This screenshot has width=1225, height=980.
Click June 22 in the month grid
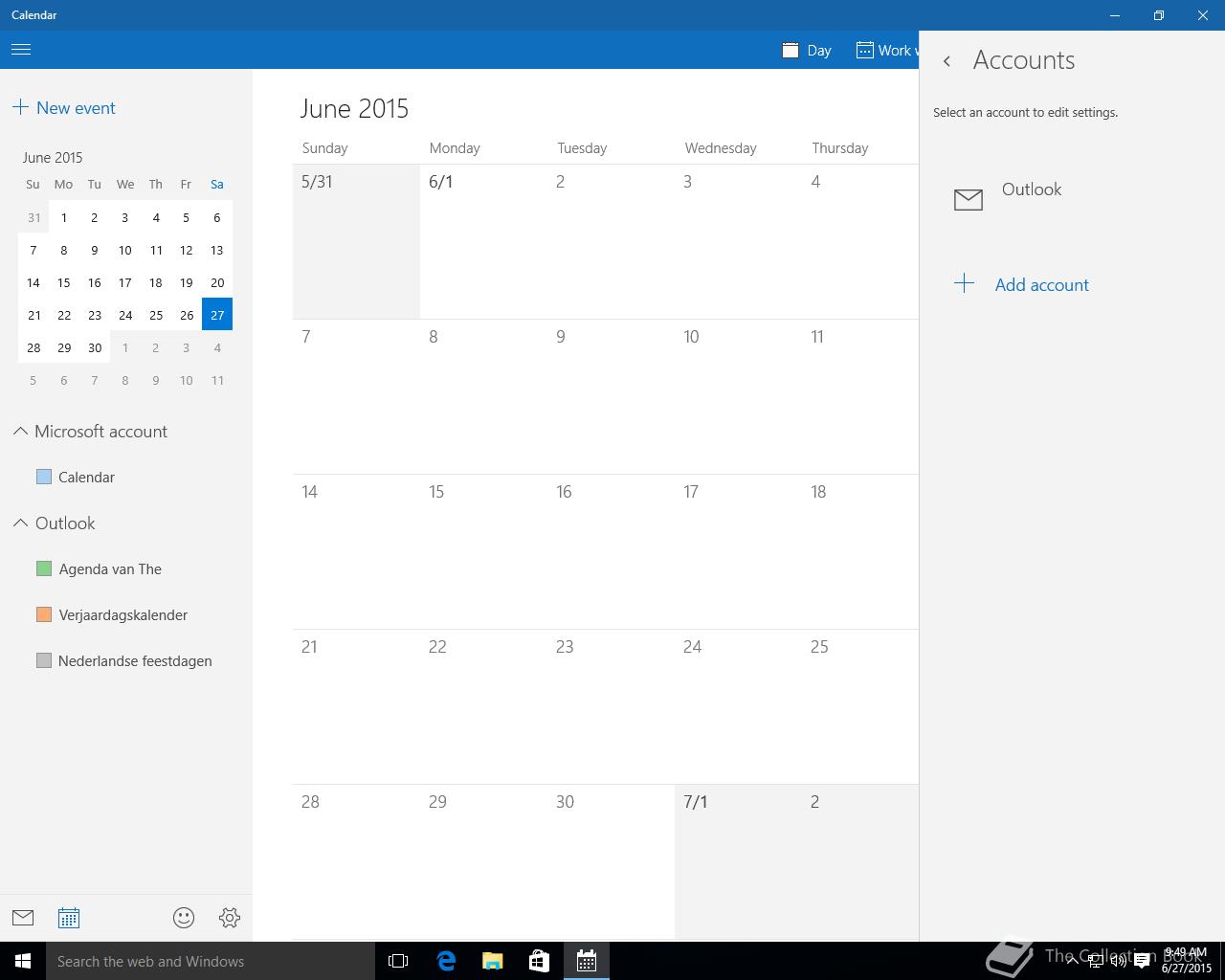point(483,706)
